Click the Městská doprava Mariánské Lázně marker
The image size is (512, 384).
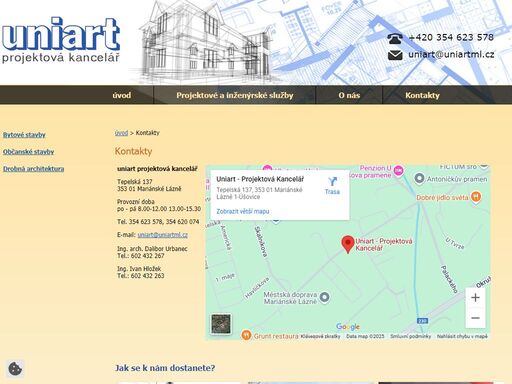324,297
